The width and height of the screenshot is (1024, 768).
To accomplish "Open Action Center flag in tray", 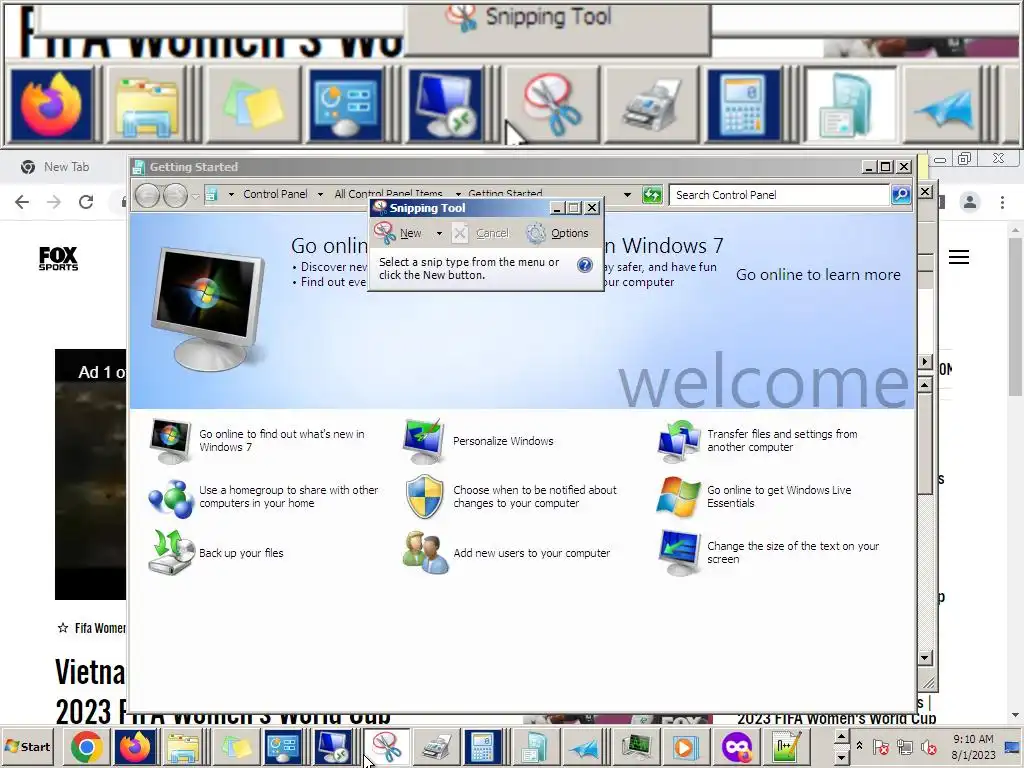I will pos(880,747).
